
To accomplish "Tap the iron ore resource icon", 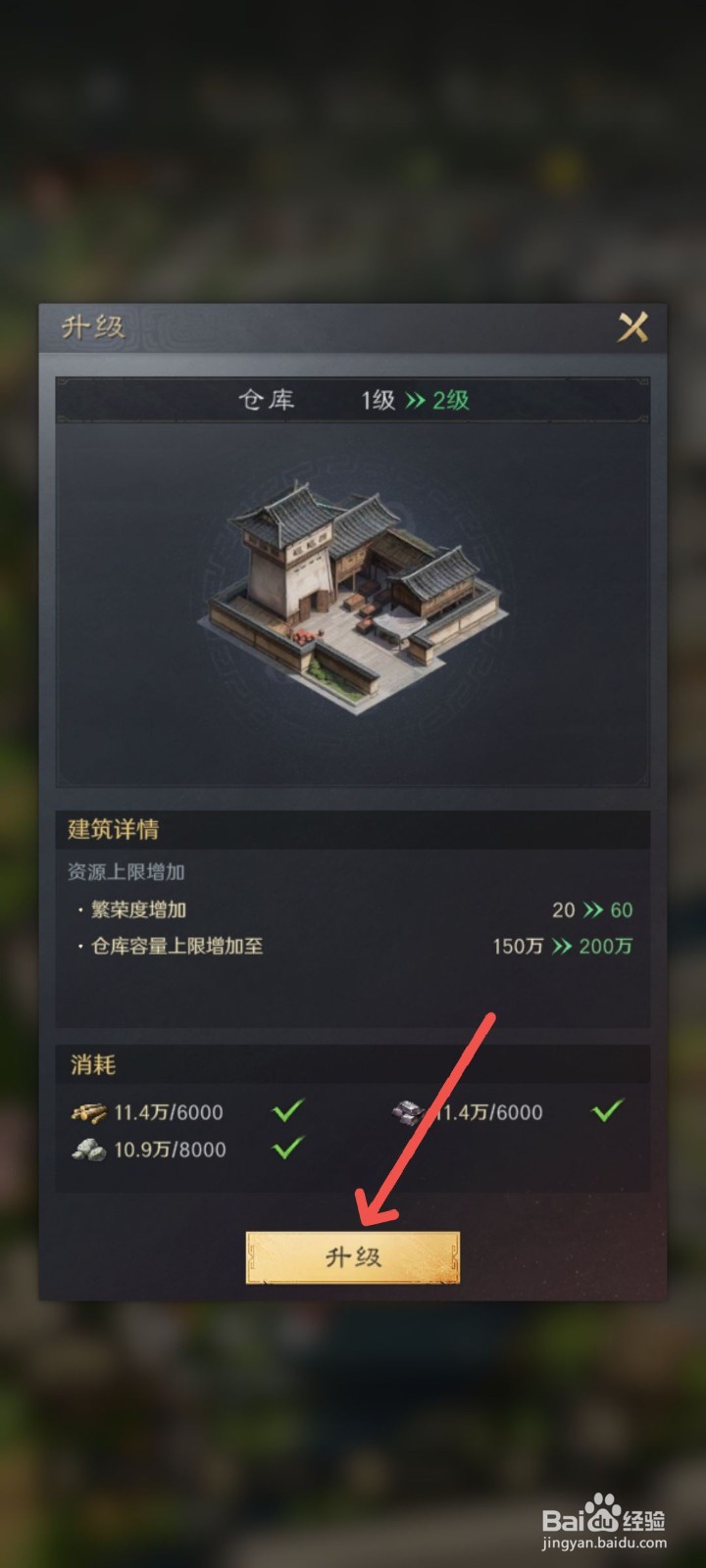I will coord(408,1112).
